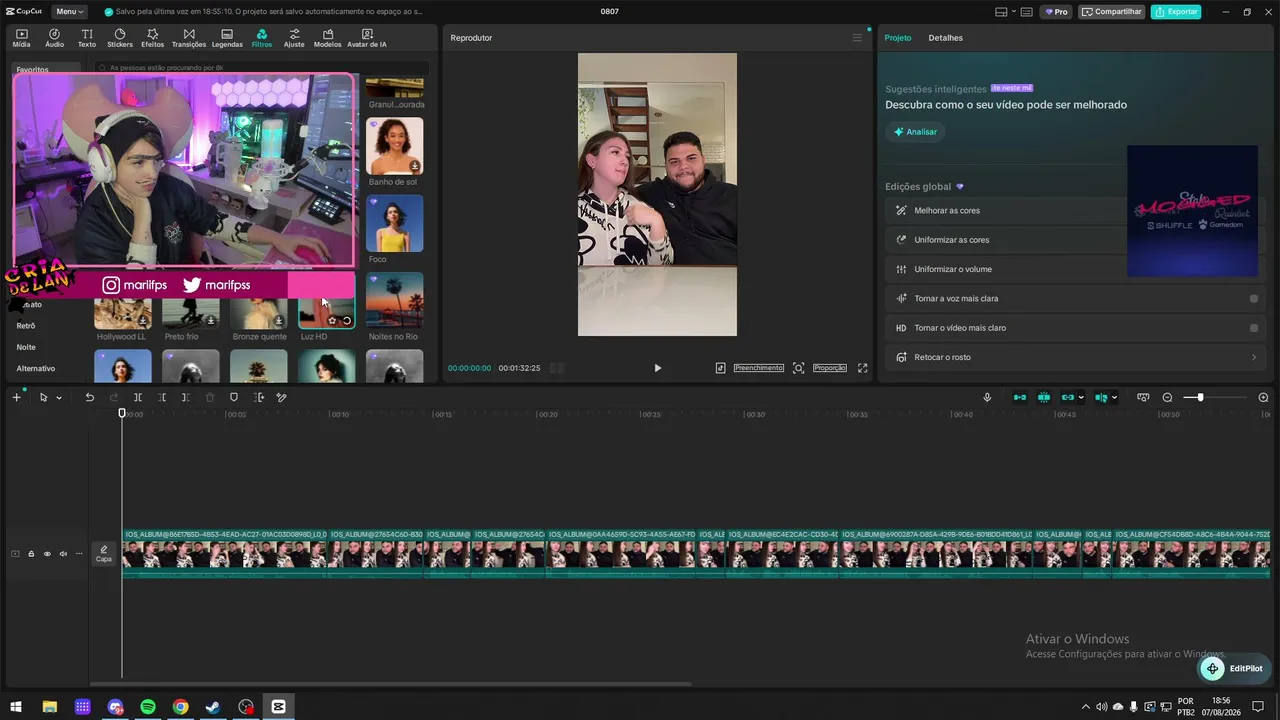Select the Noites no Rio filter
Screen dimensions: 1280x720
point(395,300)
